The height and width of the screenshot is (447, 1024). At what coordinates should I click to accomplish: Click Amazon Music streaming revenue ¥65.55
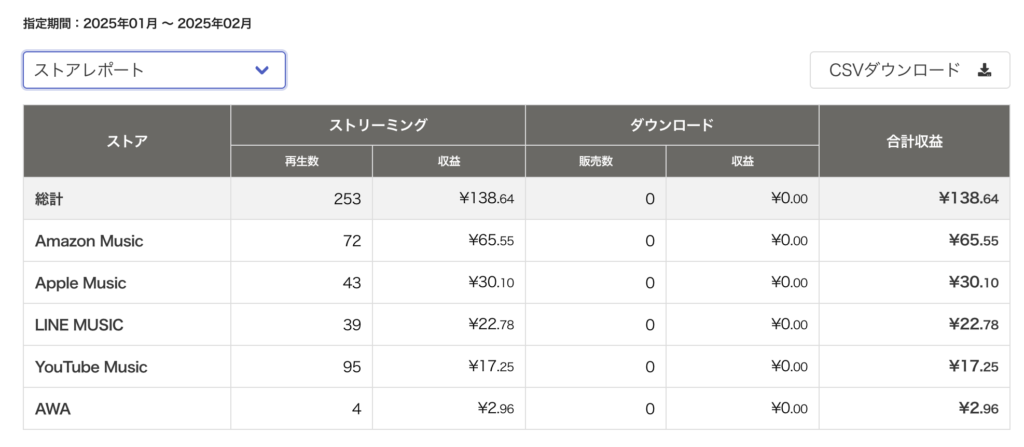(491, 241)
